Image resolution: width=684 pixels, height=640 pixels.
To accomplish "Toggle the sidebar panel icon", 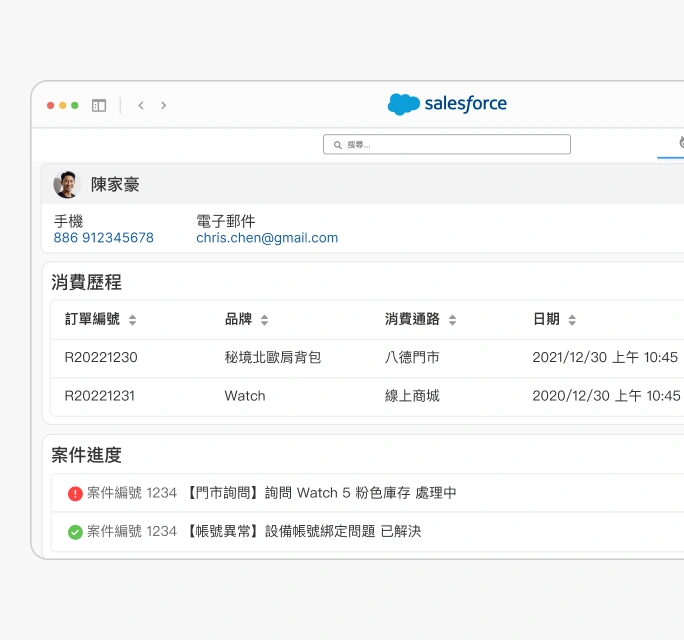I will 99,106.
